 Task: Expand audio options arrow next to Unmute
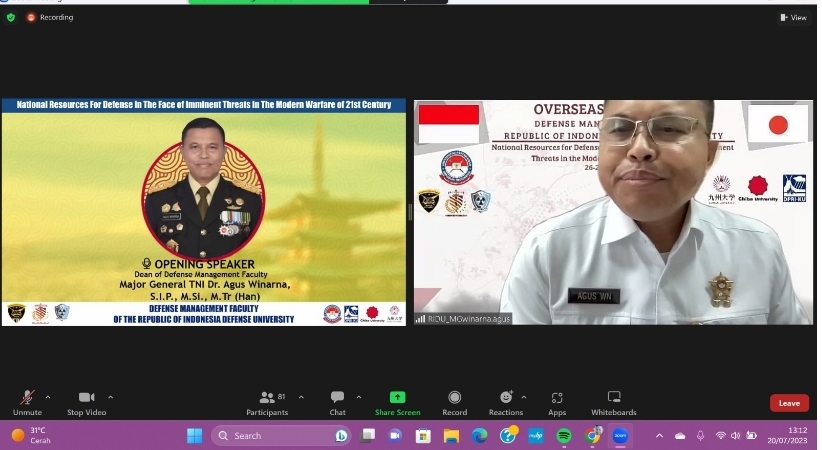pyautogui.click(x=48, y=396)
